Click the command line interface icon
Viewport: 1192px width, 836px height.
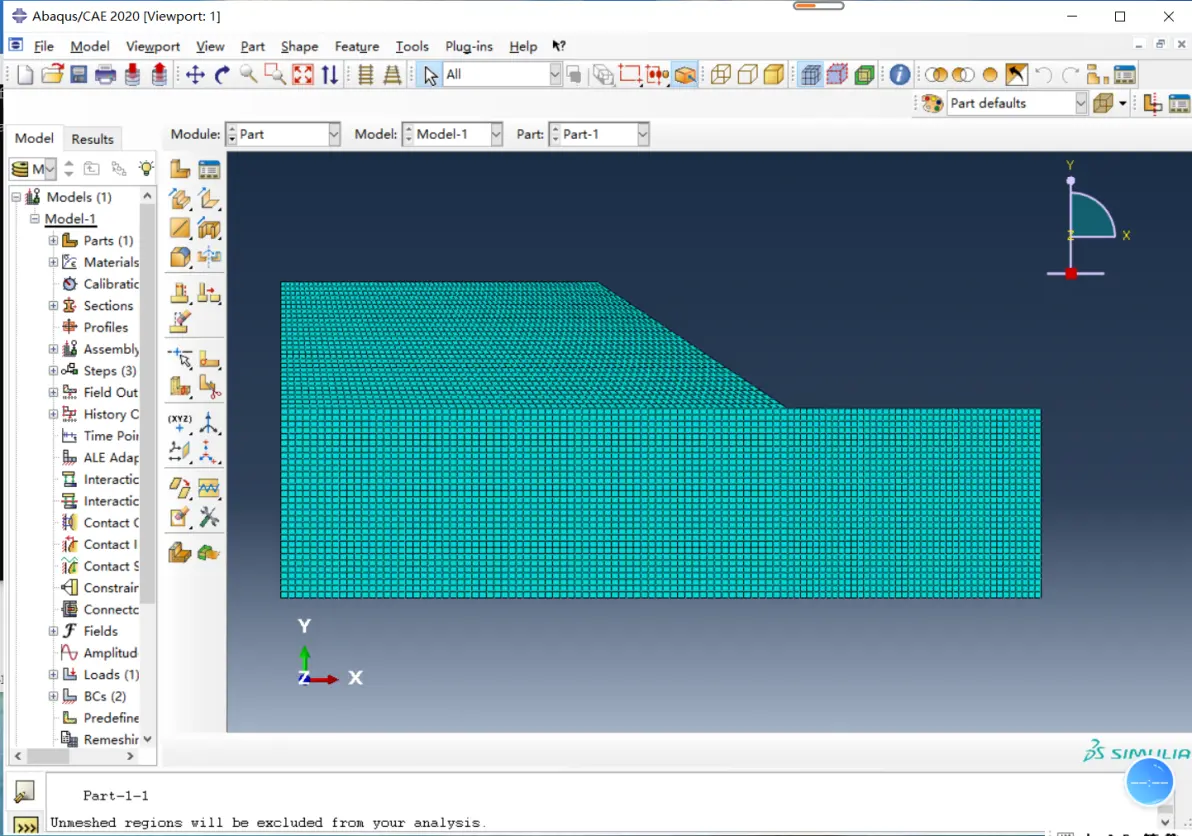pyautogui.click(x=25, y=825)
